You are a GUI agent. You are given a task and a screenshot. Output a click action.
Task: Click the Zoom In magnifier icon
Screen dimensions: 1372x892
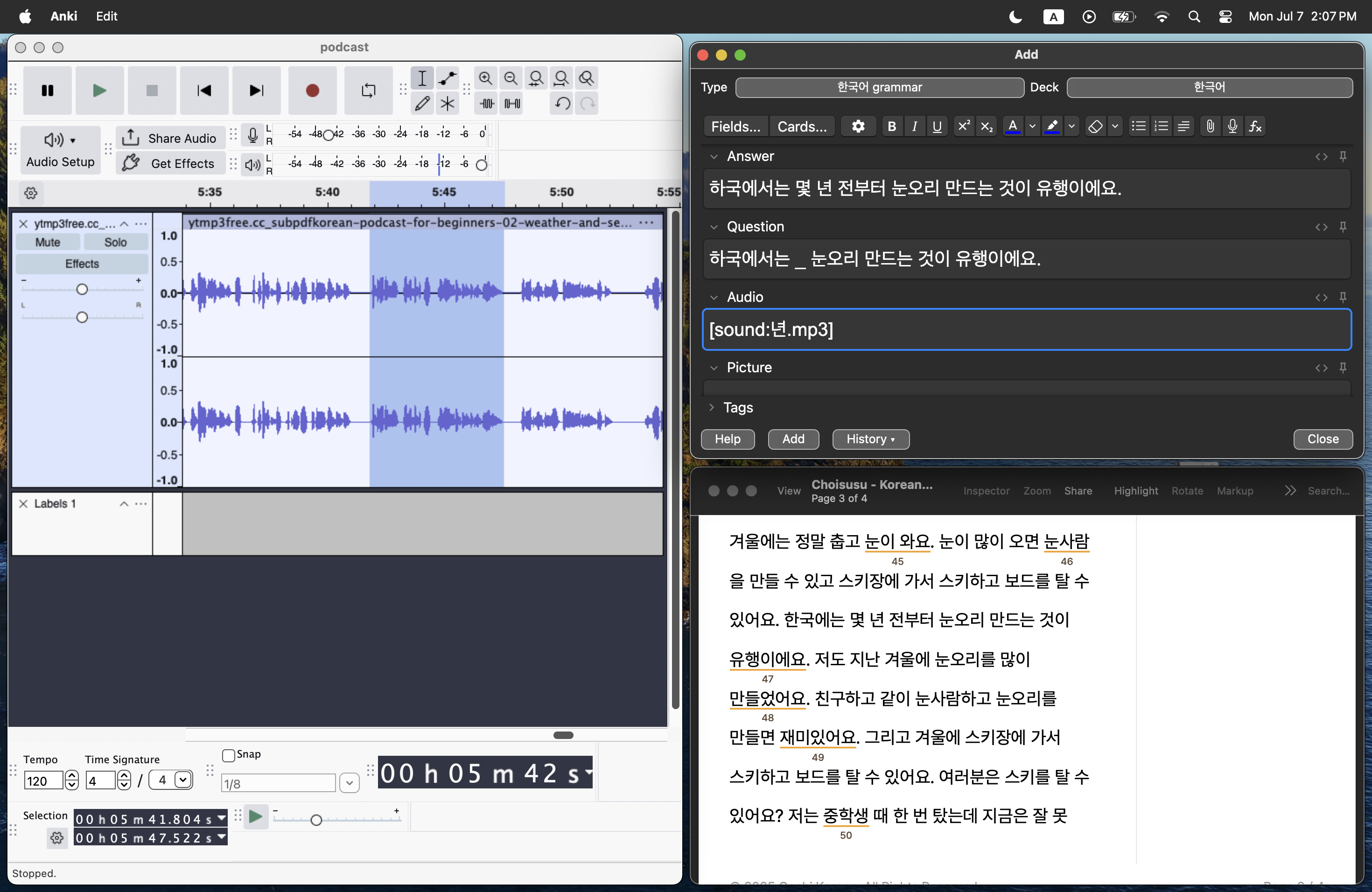point(485,78)
